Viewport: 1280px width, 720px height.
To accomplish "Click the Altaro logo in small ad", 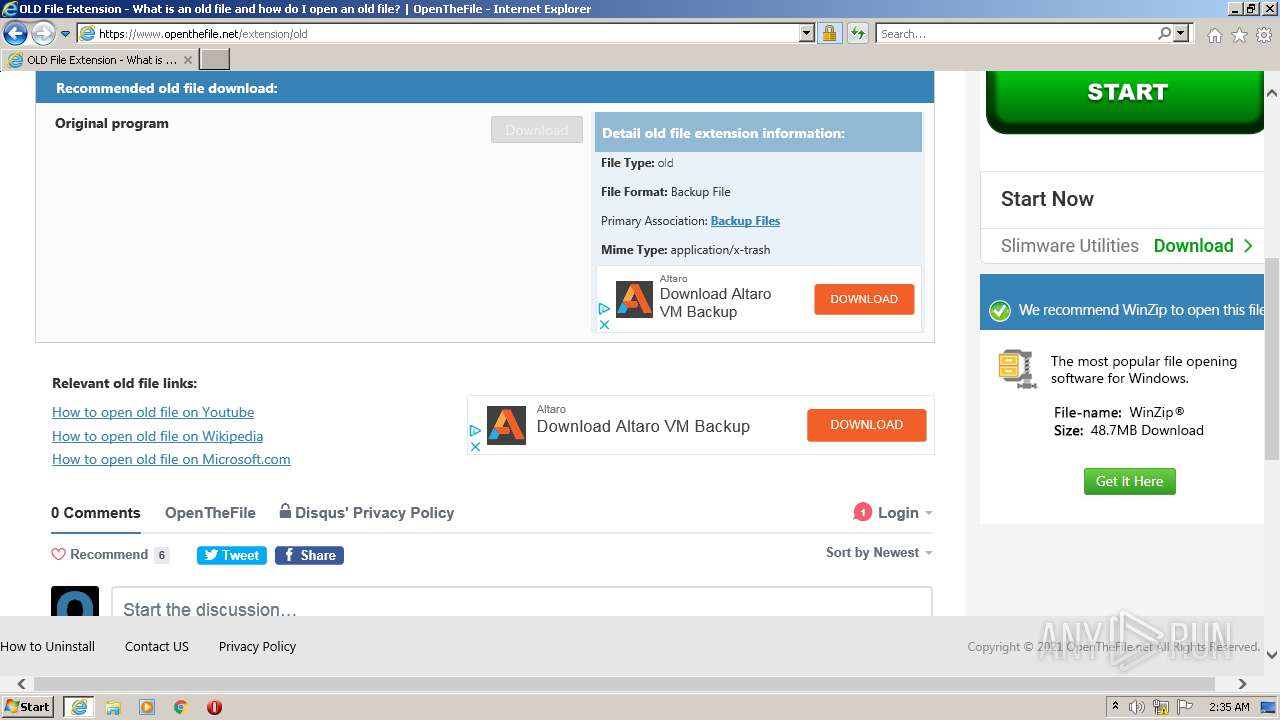I will 634,299.
